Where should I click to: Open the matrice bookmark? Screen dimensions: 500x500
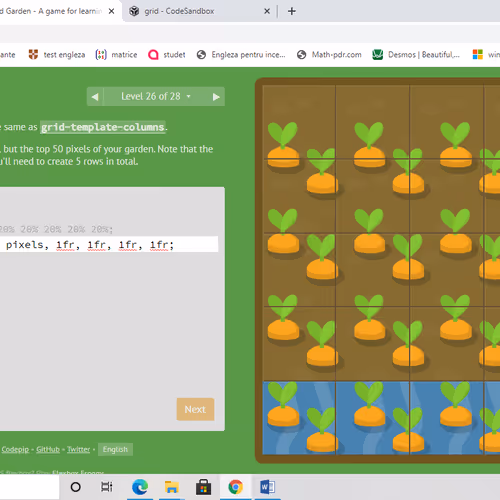coord(116,55)
